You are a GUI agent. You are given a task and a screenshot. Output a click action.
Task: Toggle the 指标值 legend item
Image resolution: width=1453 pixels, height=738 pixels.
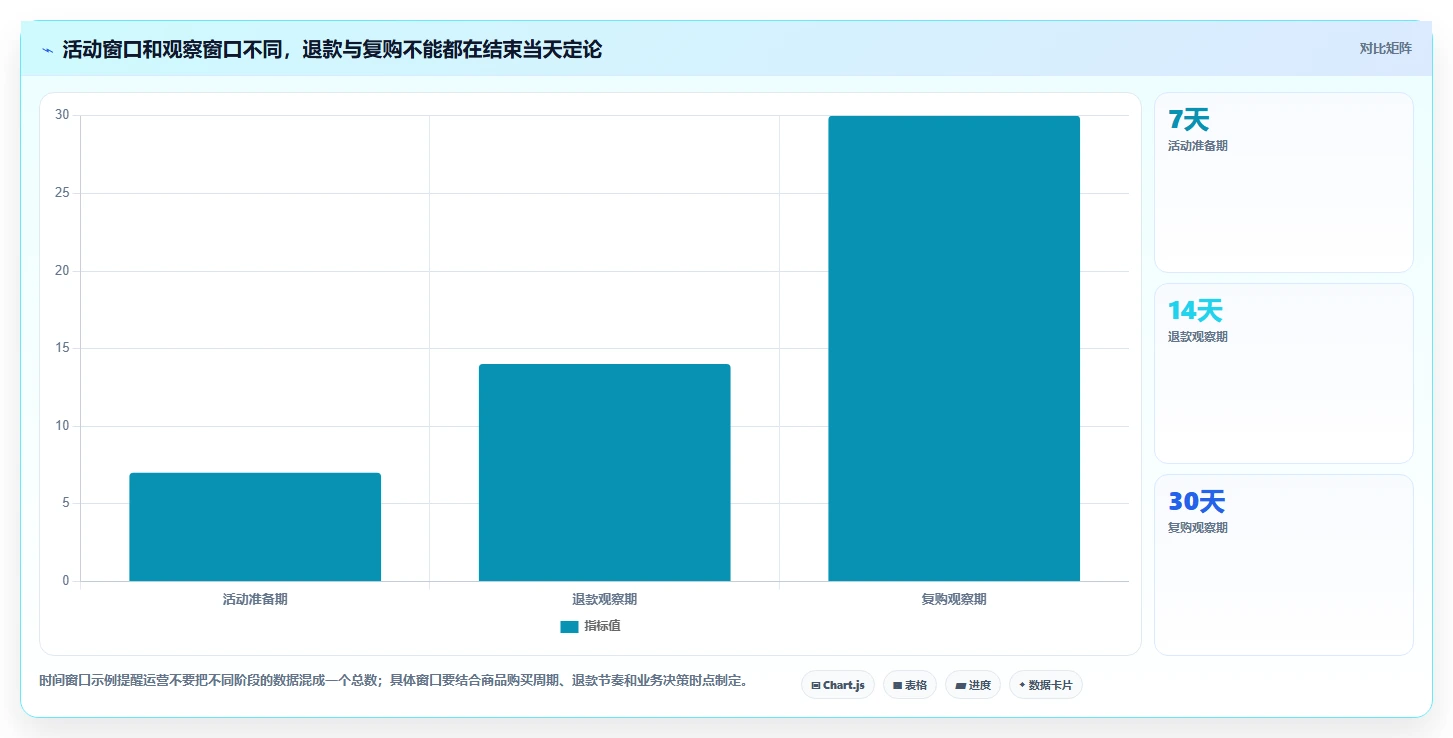tap(590, 626)
